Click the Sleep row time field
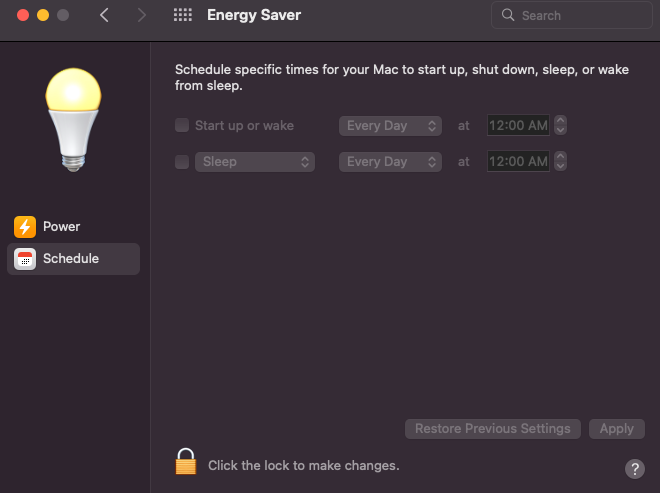 (x=518, y=161)
